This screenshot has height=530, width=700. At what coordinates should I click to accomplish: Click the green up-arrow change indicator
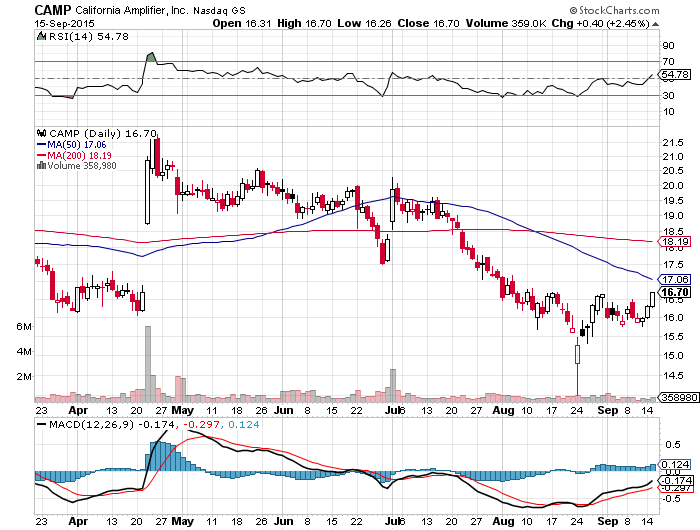[655, 24]
